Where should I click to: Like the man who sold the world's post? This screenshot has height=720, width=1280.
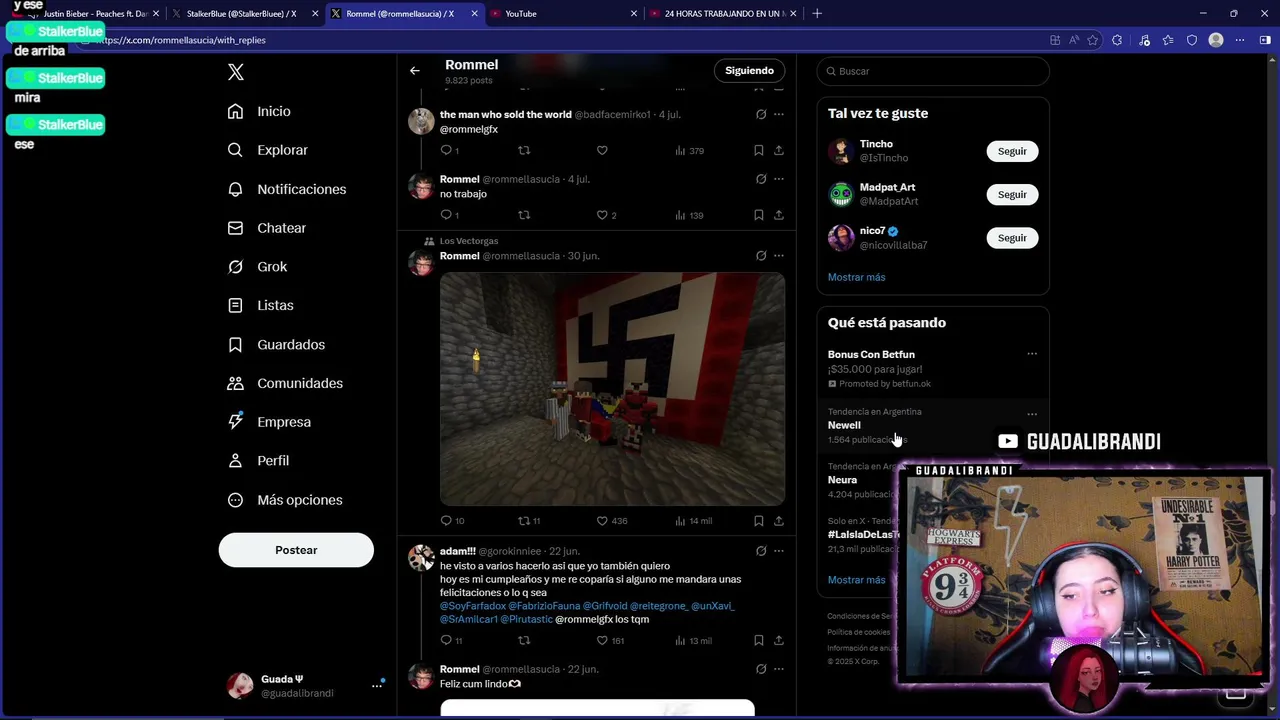click(602, 150)
